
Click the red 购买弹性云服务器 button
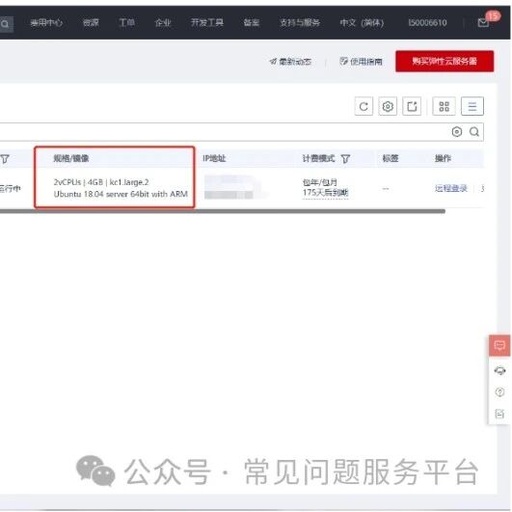click(x=445, y=61)
